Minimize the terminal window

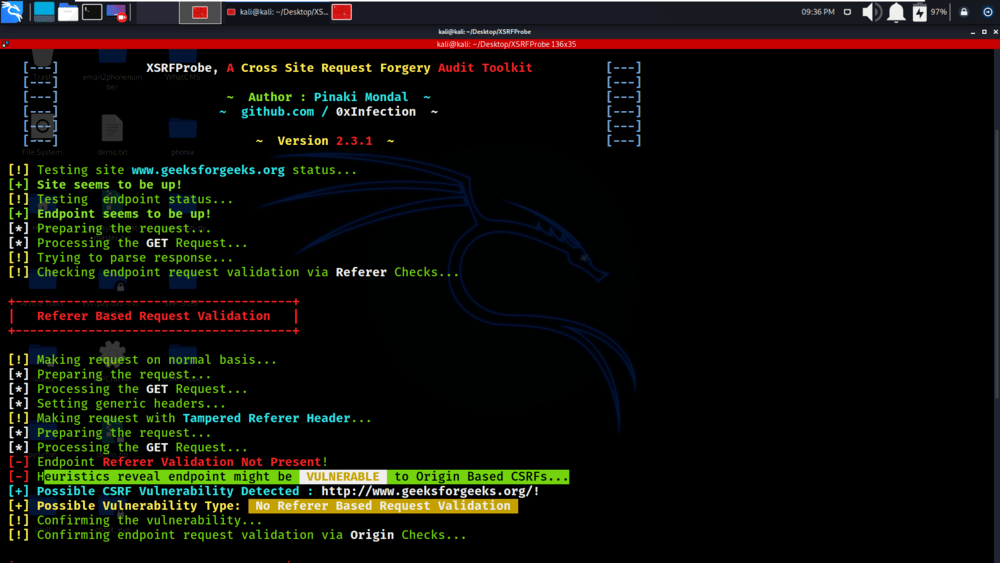point(973,32)
